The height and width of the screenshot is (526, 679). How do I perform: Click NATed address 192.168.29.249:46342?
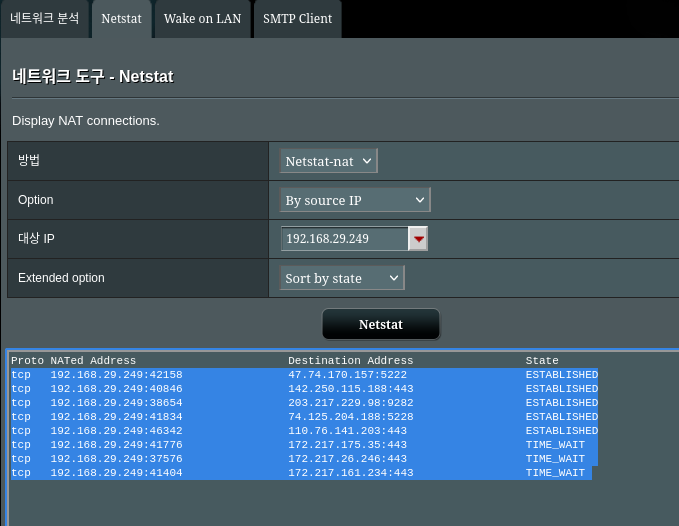pyautogui.click(x=116, y=431)
